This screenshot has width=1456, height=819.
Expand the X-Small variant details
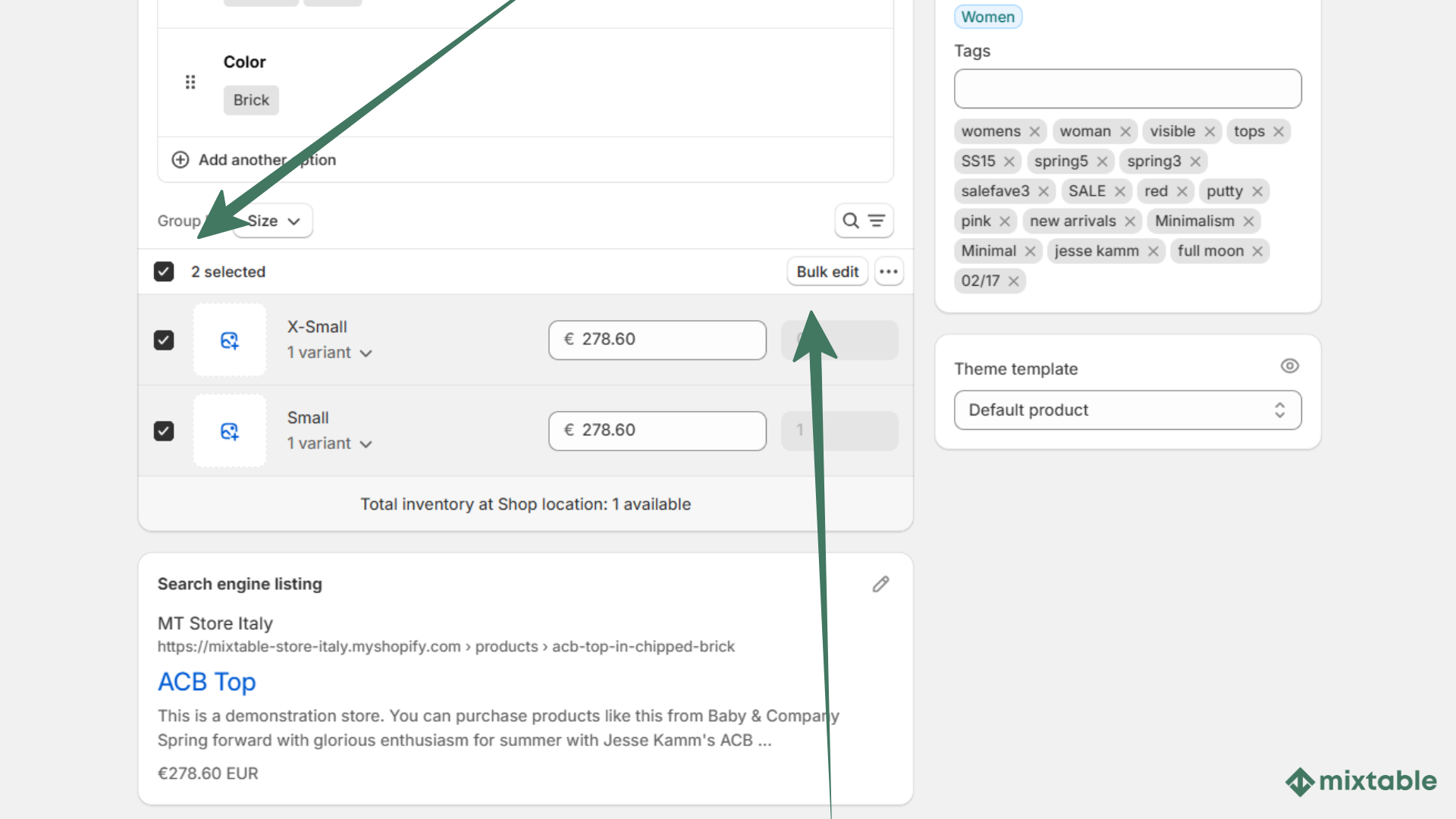(367, 353)
